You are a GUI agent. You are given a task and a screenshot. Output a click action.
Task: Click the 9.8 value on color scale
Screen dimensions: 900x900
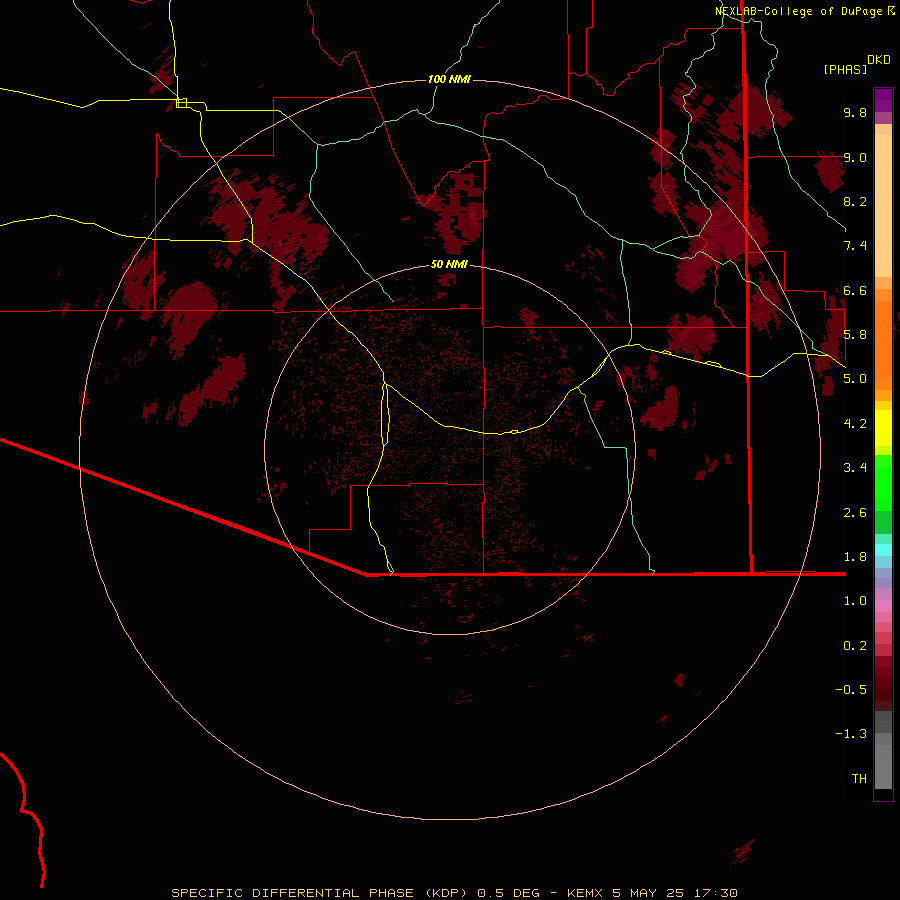pos(855,112)
